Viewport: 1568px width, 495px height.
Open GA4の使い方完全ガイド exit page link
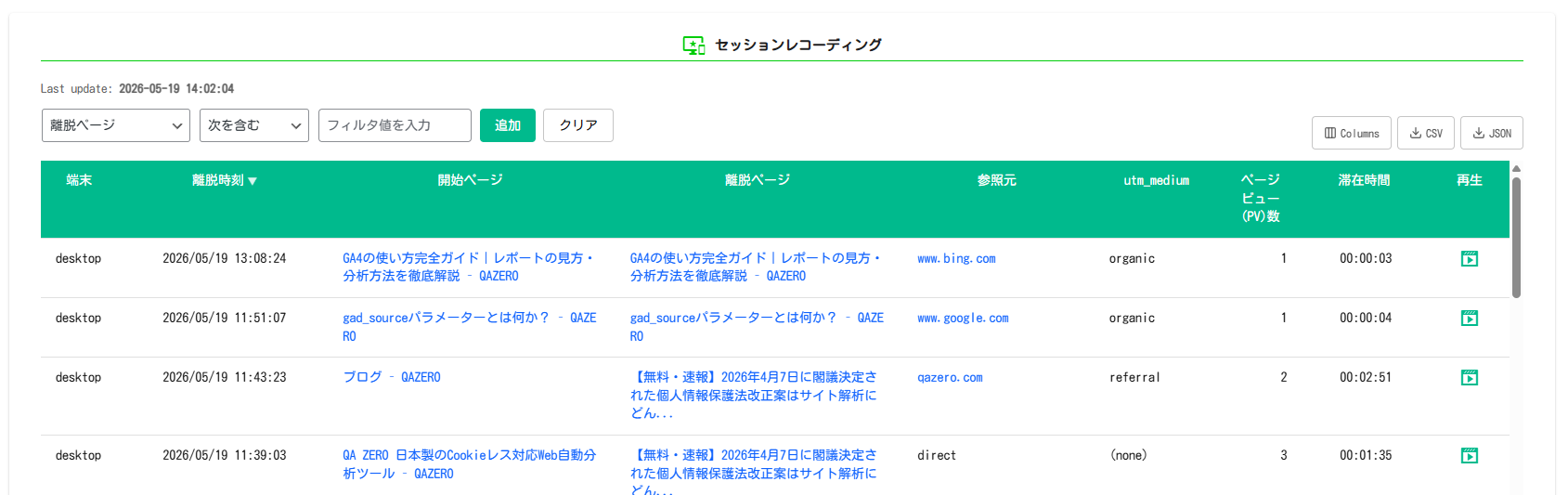pyautogui.click(x=756, y=267)
